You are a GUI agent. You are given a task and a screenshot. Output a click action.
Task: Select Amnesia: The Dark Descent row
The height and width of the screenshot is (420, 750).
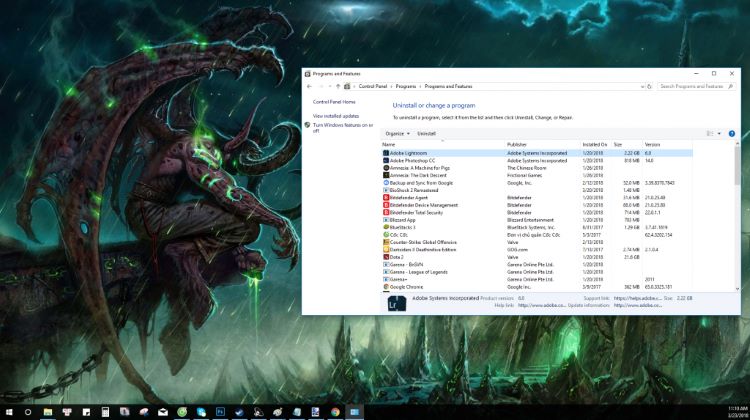[x=537, y=176]
